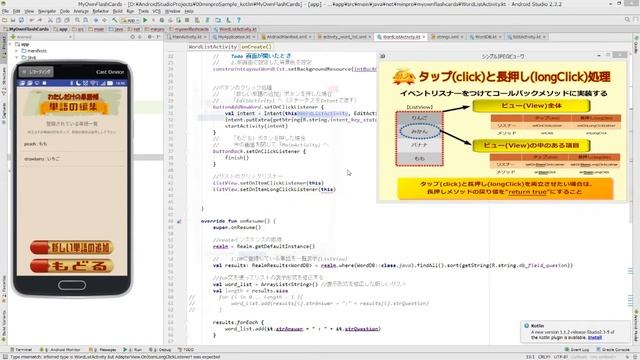This screenshot has height=360, width=640.
Task: Click the Debug app bug icon
Action: coord(162,20)
